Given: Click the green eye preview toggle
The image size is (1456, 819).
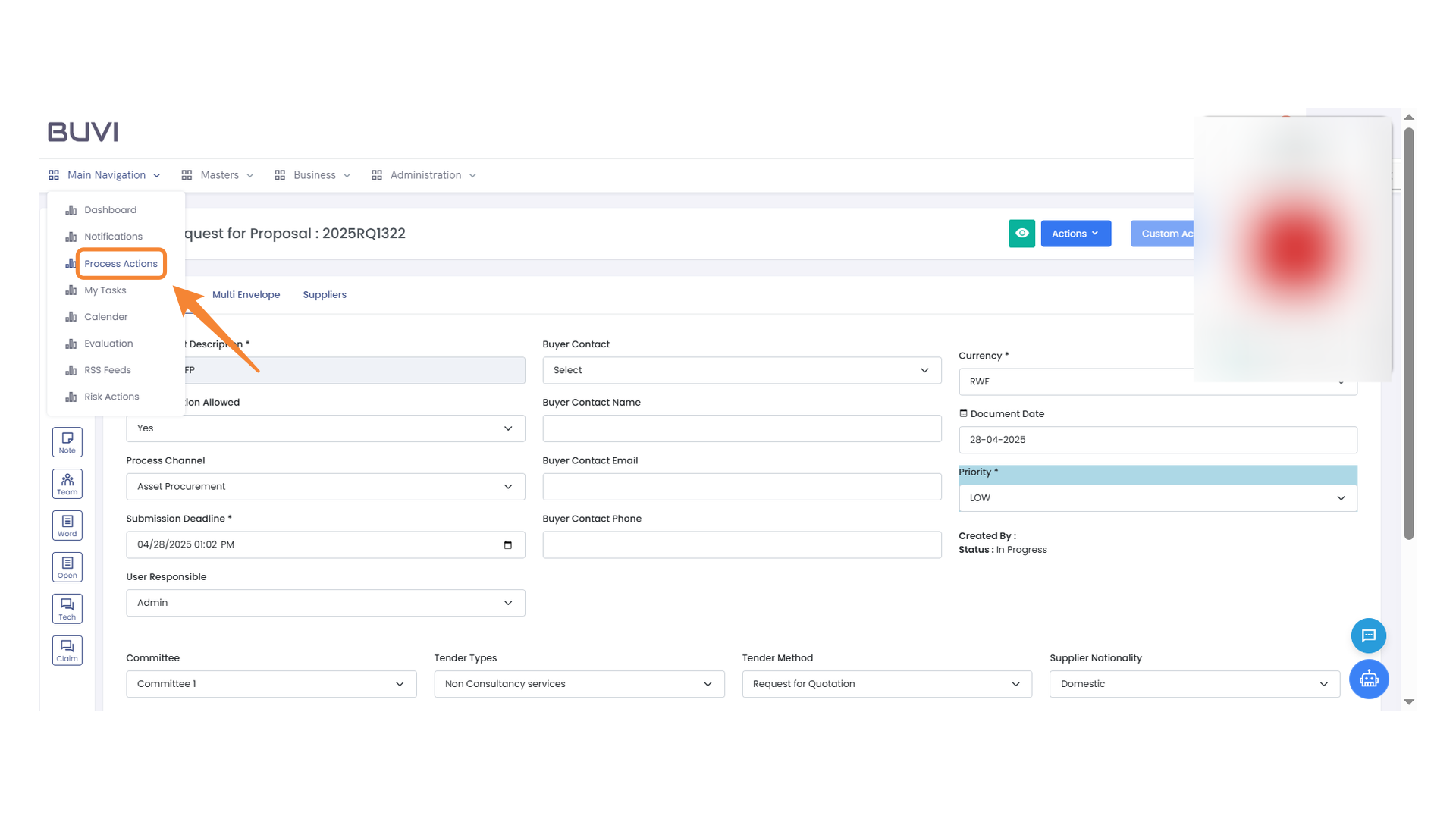Looking at the screenshot, I should pyautogui.click(x=1021, y=233).
